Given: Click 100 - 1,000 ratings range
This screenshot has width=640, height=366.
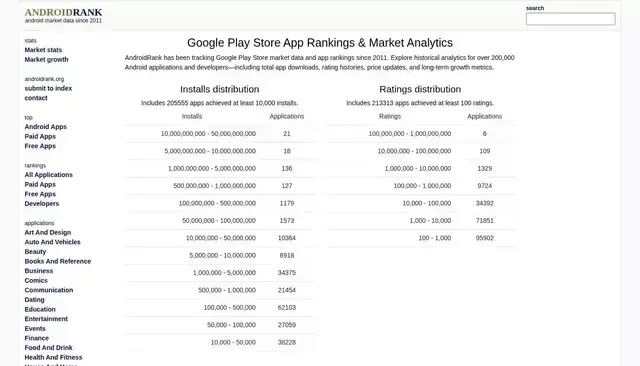Looking at the screenshot, I should pos(435,238).
